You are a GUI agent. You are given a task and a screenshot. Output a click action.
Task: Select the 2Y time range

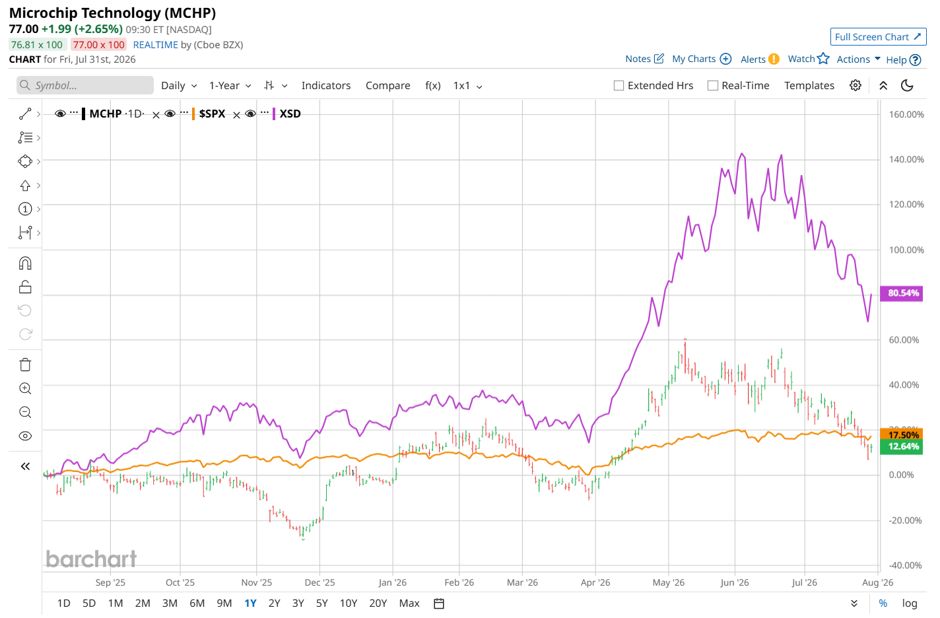274,604
